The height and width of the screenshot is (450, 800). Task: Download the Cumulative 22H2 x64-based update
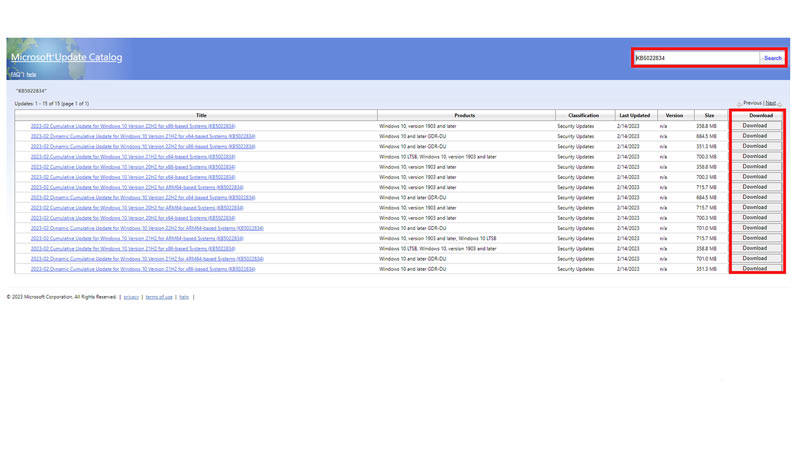click(x=755, y=177)
